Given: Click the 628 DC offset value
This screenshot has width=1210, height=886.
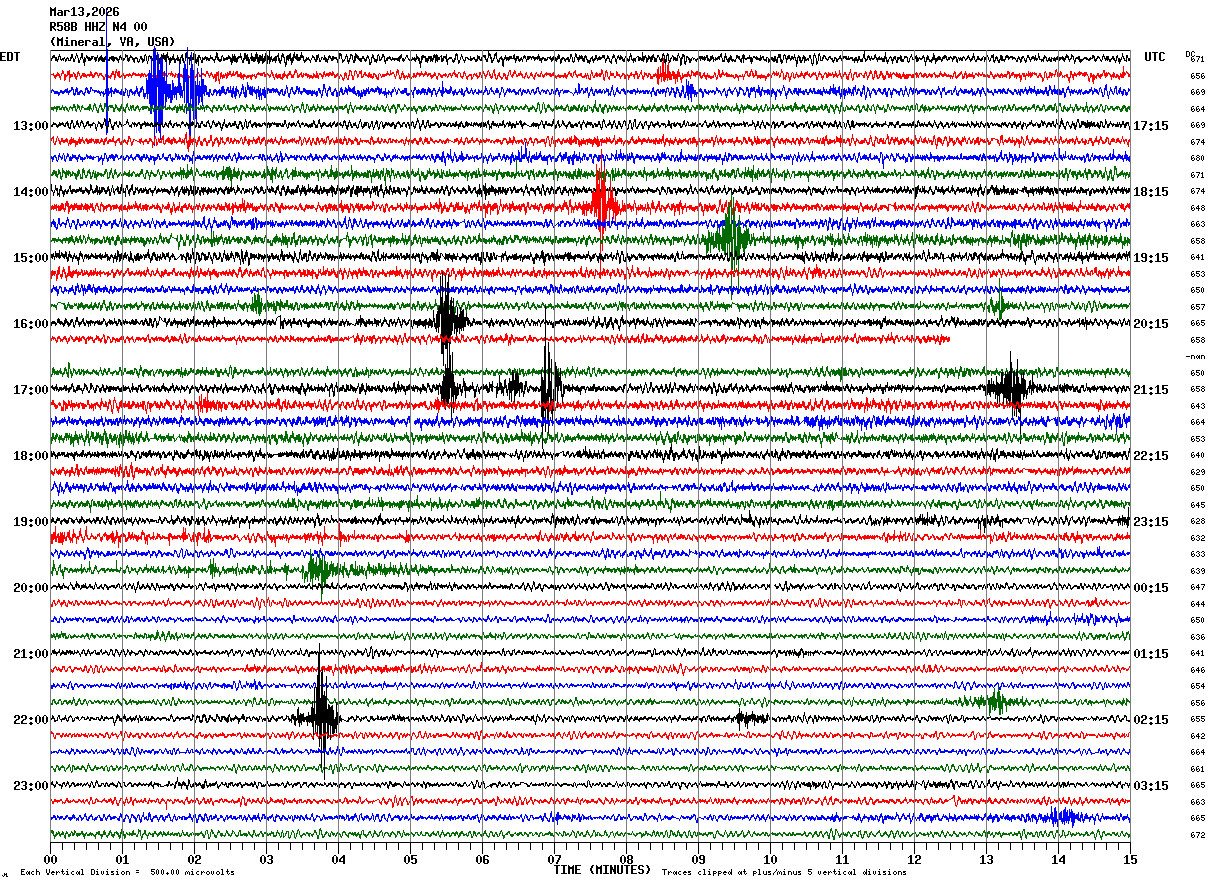Looking at the screenshot, I should [1197, 521].
